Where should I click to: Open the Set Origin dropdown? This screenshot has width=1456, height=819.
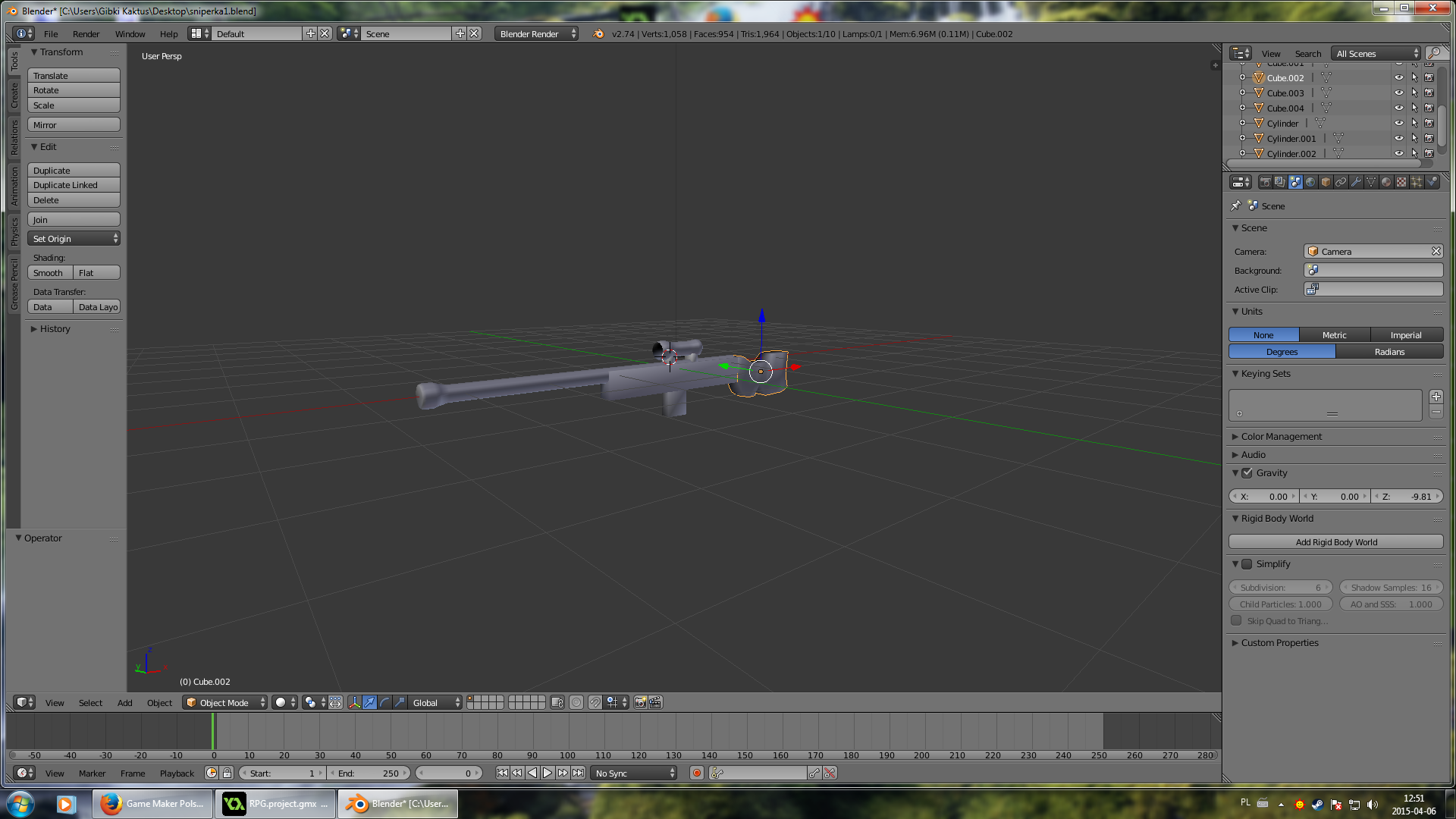[74, 239]
